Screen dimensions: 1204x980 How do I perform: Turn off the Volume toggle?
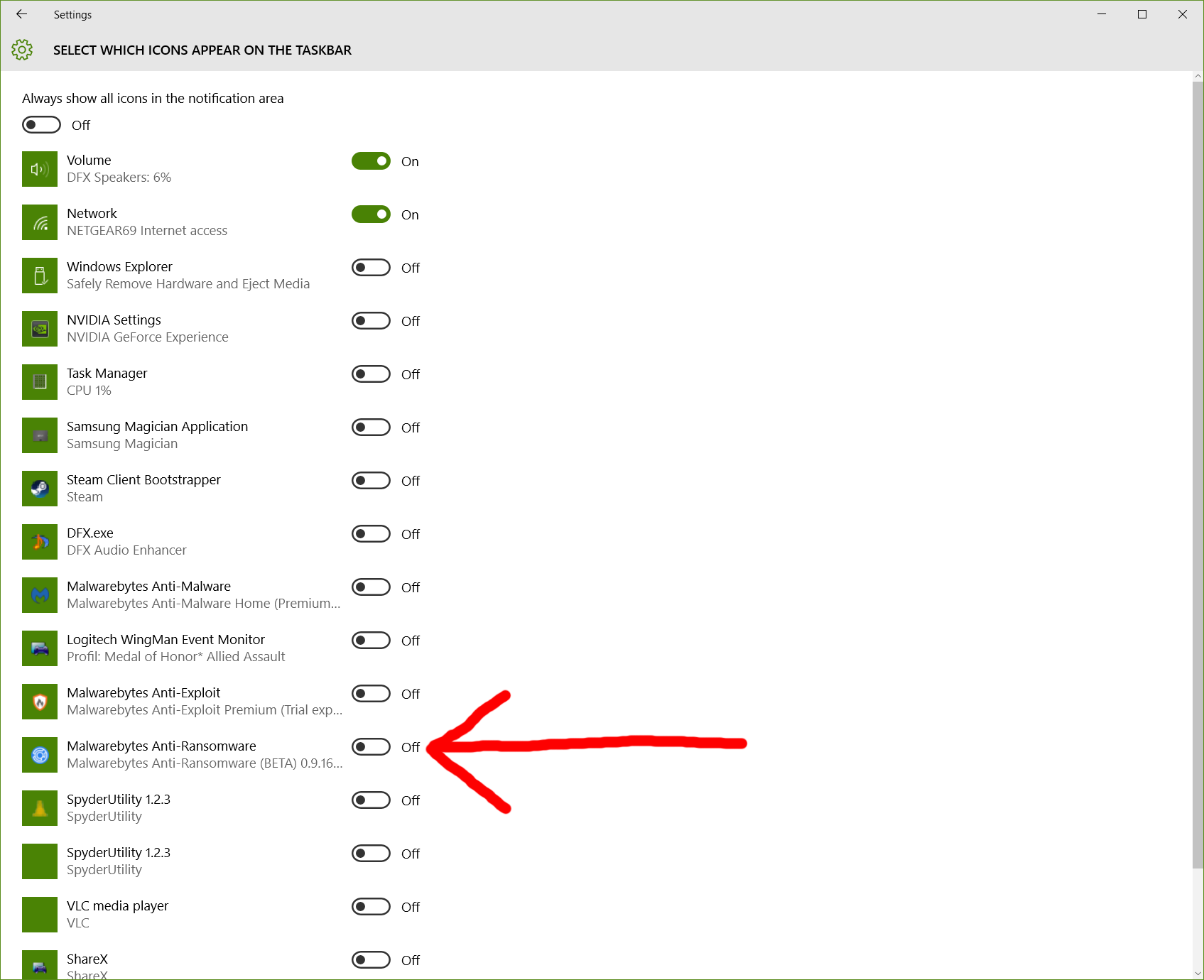(x=371, y=161)
